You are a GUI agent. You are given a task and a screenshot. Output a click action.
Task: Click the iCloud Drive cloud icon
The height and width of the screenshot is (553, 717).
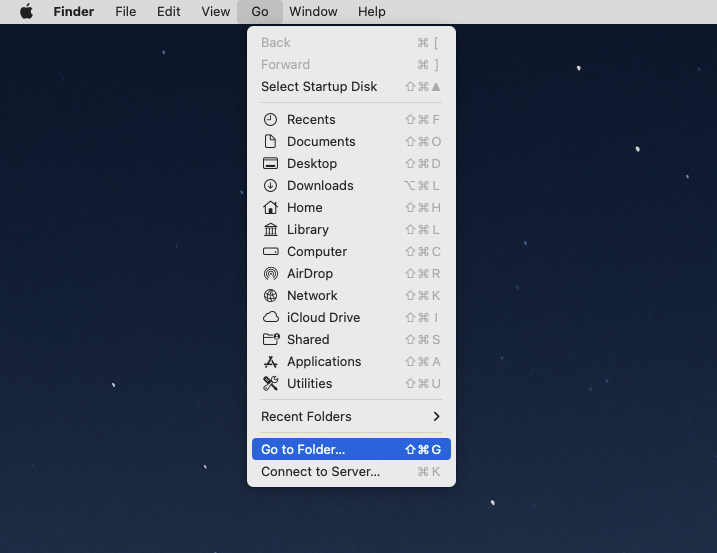point(270,317)
